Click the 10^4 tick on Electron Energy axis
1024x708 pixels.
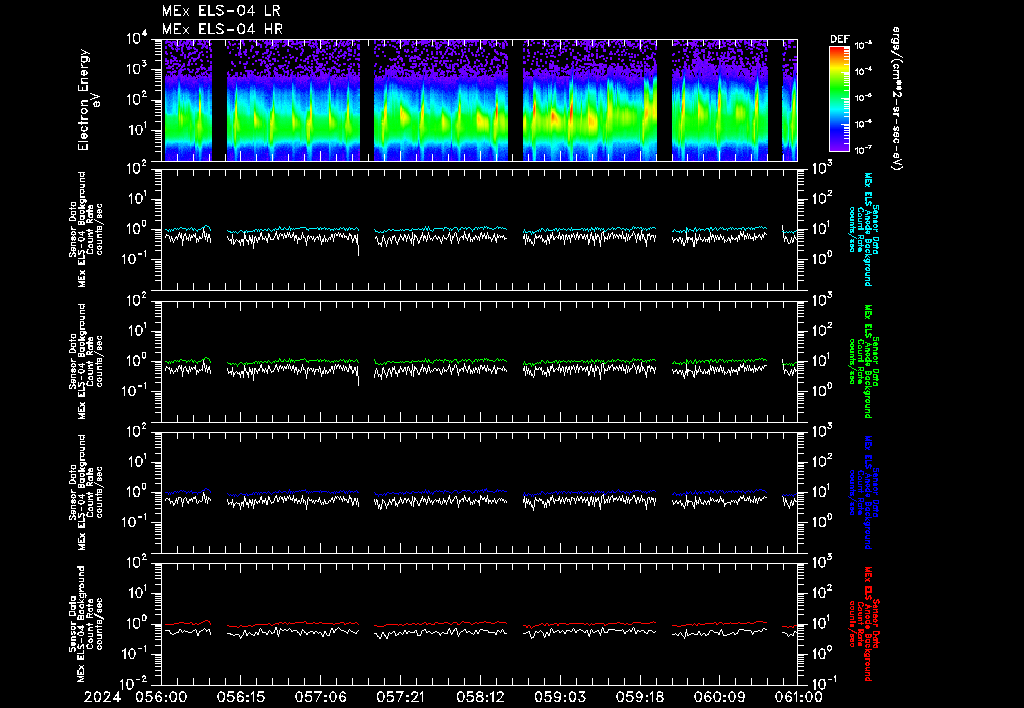[137, 39]
